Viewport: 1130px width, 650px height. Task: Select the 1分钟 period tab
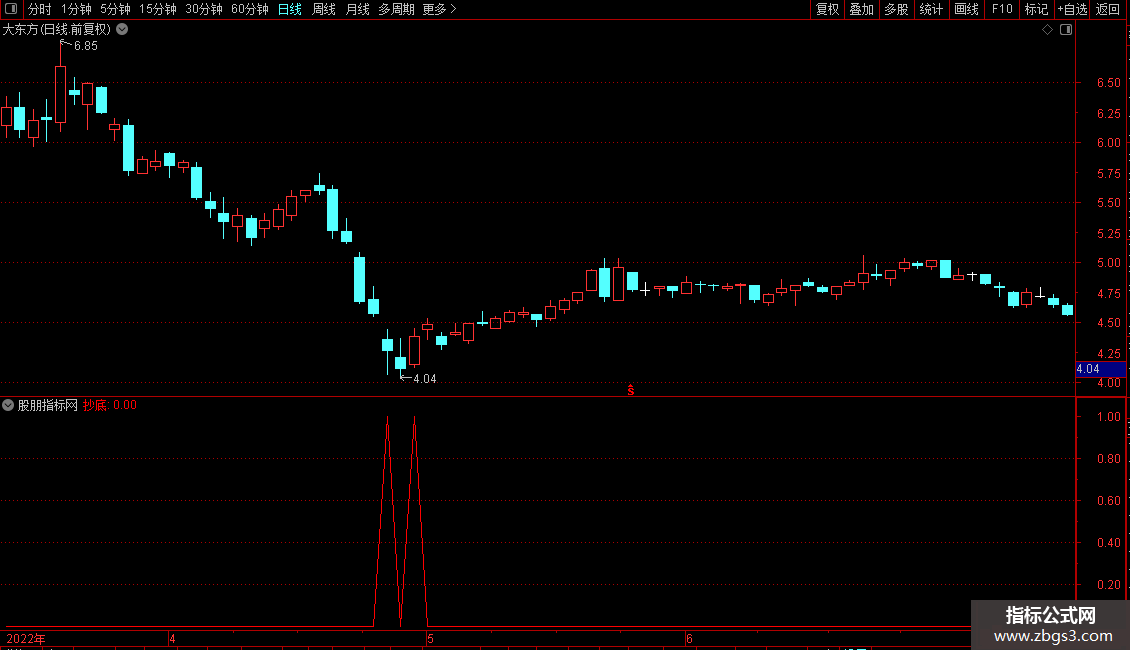tap(76, 9)
